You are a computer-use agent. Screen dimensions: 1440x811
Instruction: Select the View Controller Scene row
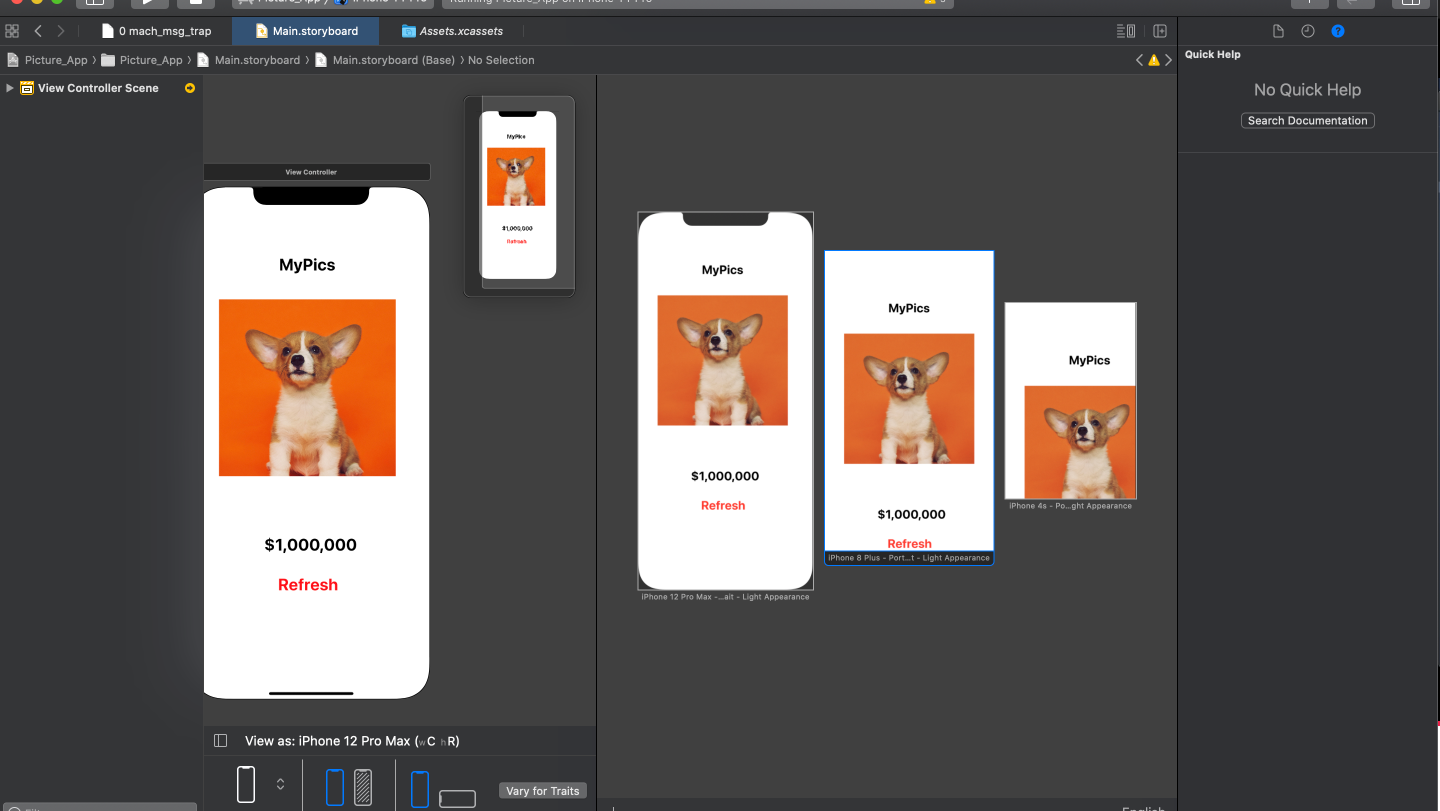tap(100, 88)
